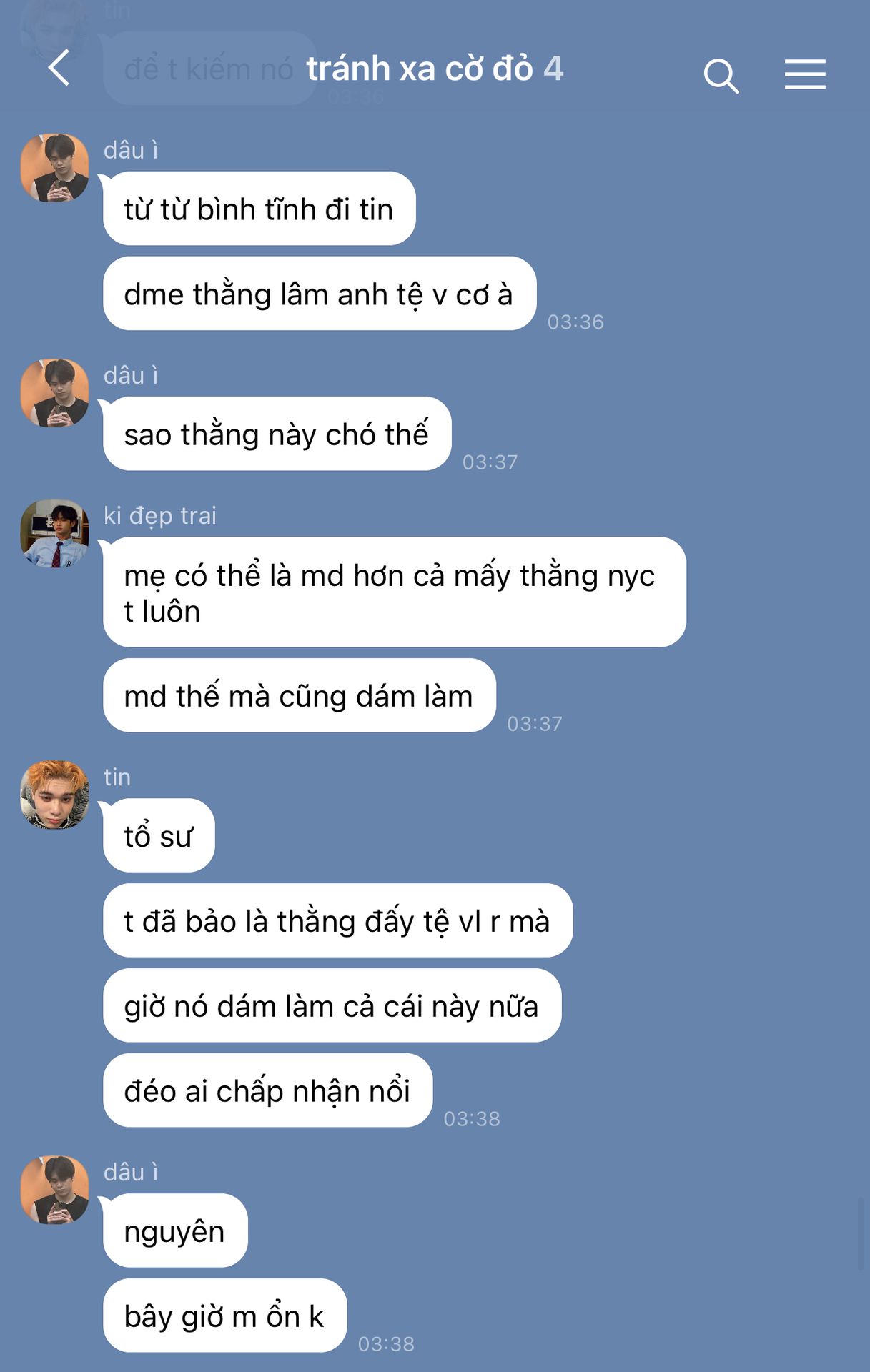Tap the 'tổ sư' message bubble
Screen dimensions: 870x1372
point(159,835)
